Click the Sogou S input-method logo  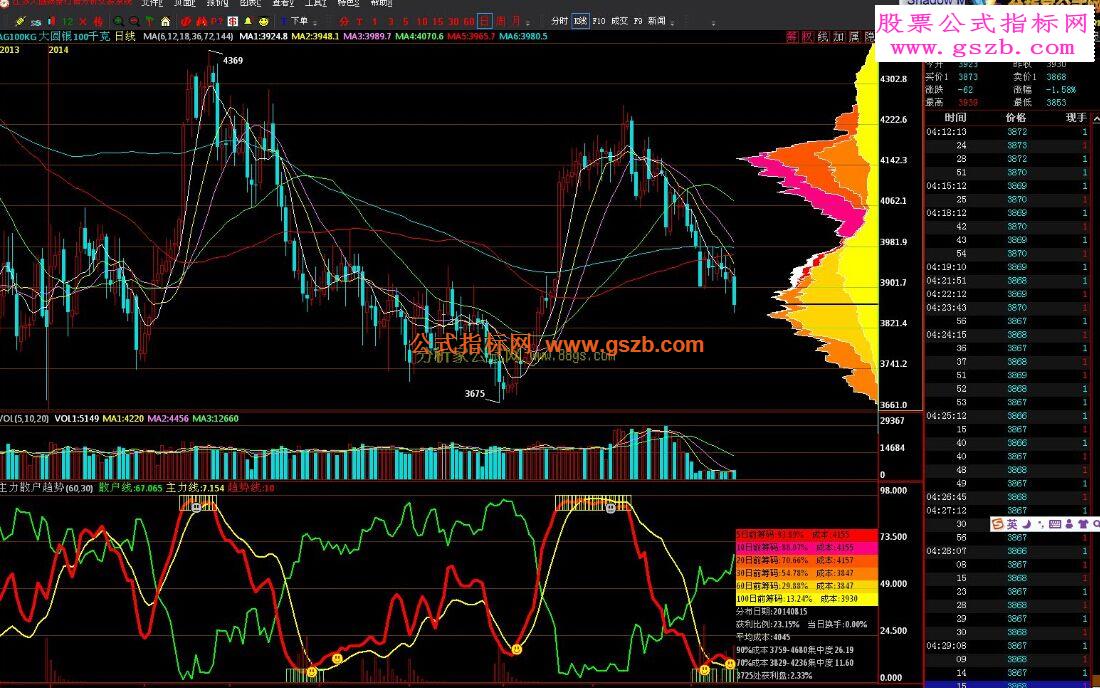click(998, 524)
